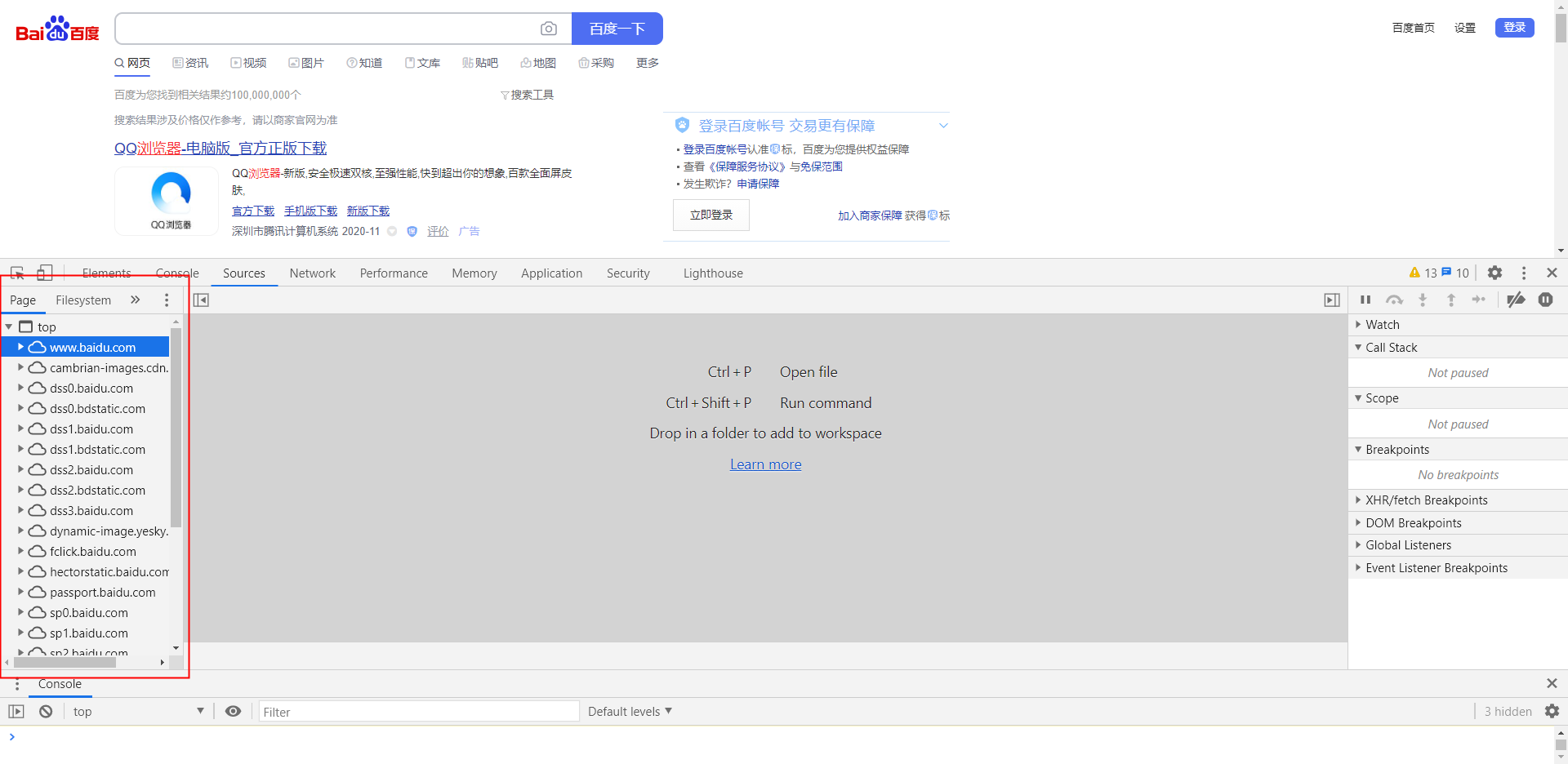Click the step over function icon
Image resolution: width=1568 pixels, height=764 pixels.
pyautogui.click(x=1394, y=300)
